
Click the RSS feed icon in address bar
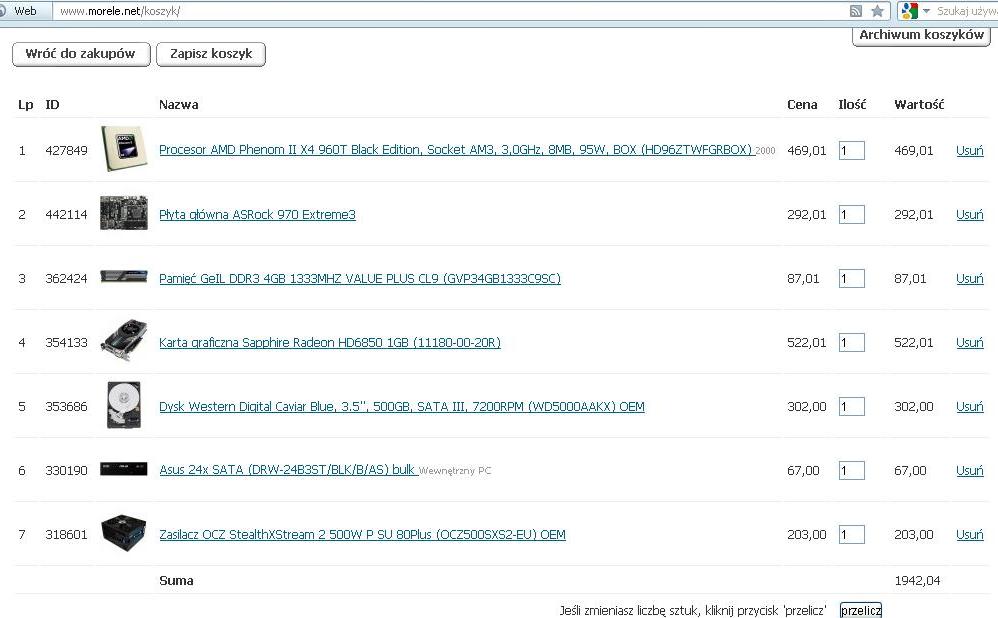[856, 11]
